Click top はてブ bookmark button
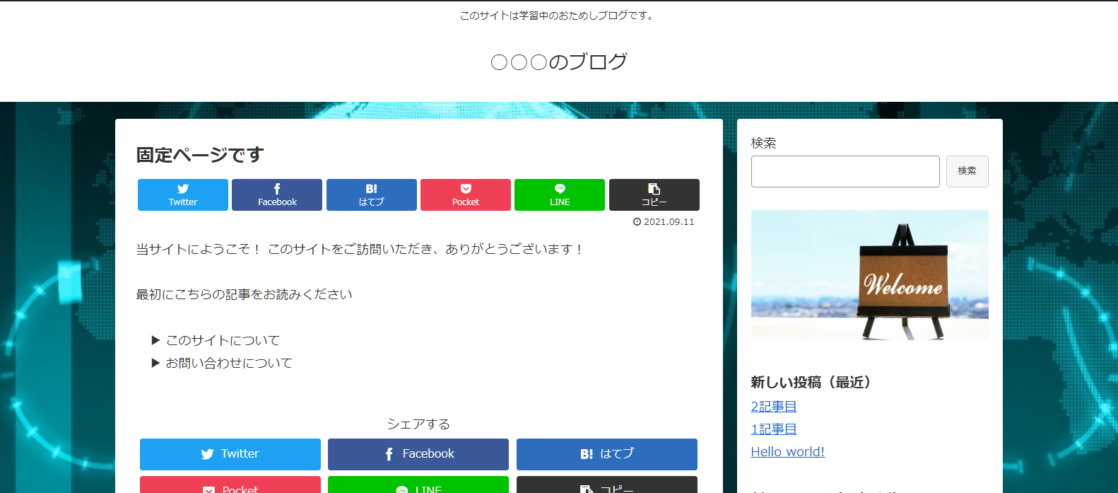 (x=371, y=195)
